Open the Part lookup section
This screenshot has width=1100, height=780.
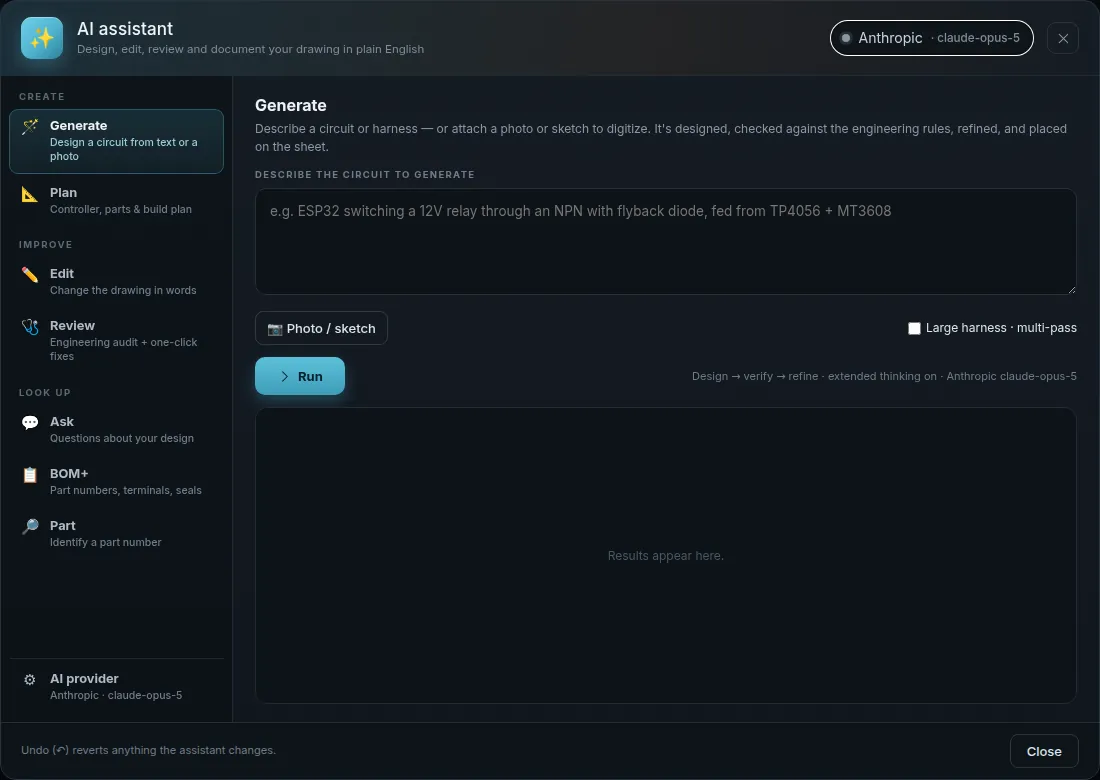116,533
